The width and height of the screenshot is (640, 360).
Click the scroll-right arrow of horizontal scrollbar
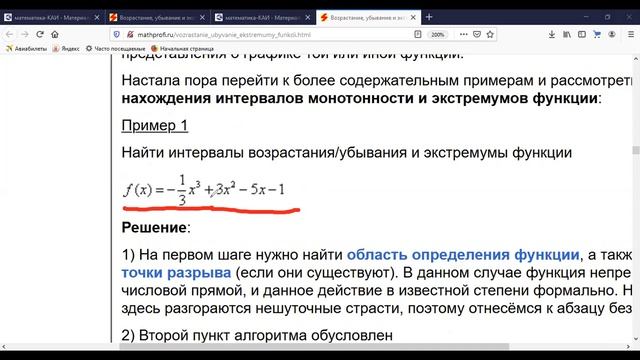point(628,347)
